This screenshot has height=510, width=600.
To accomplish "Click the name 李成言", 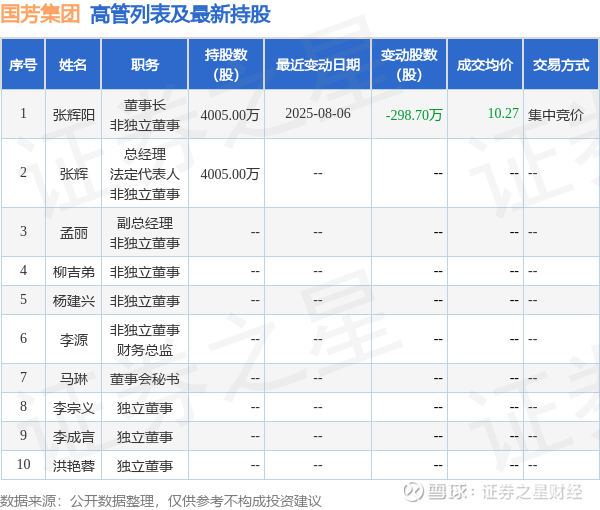I will (73, 437).
